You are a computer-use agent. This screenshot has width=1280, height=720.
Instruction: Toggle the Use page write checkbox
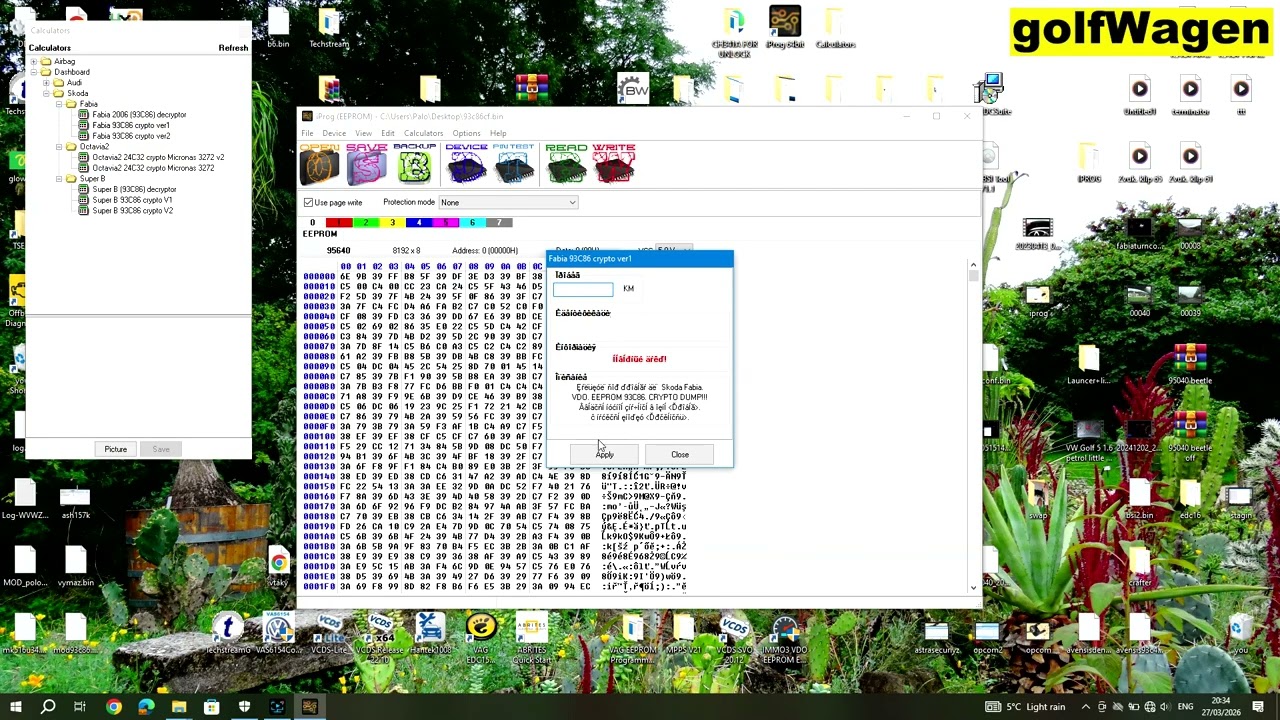pos(309,203)
